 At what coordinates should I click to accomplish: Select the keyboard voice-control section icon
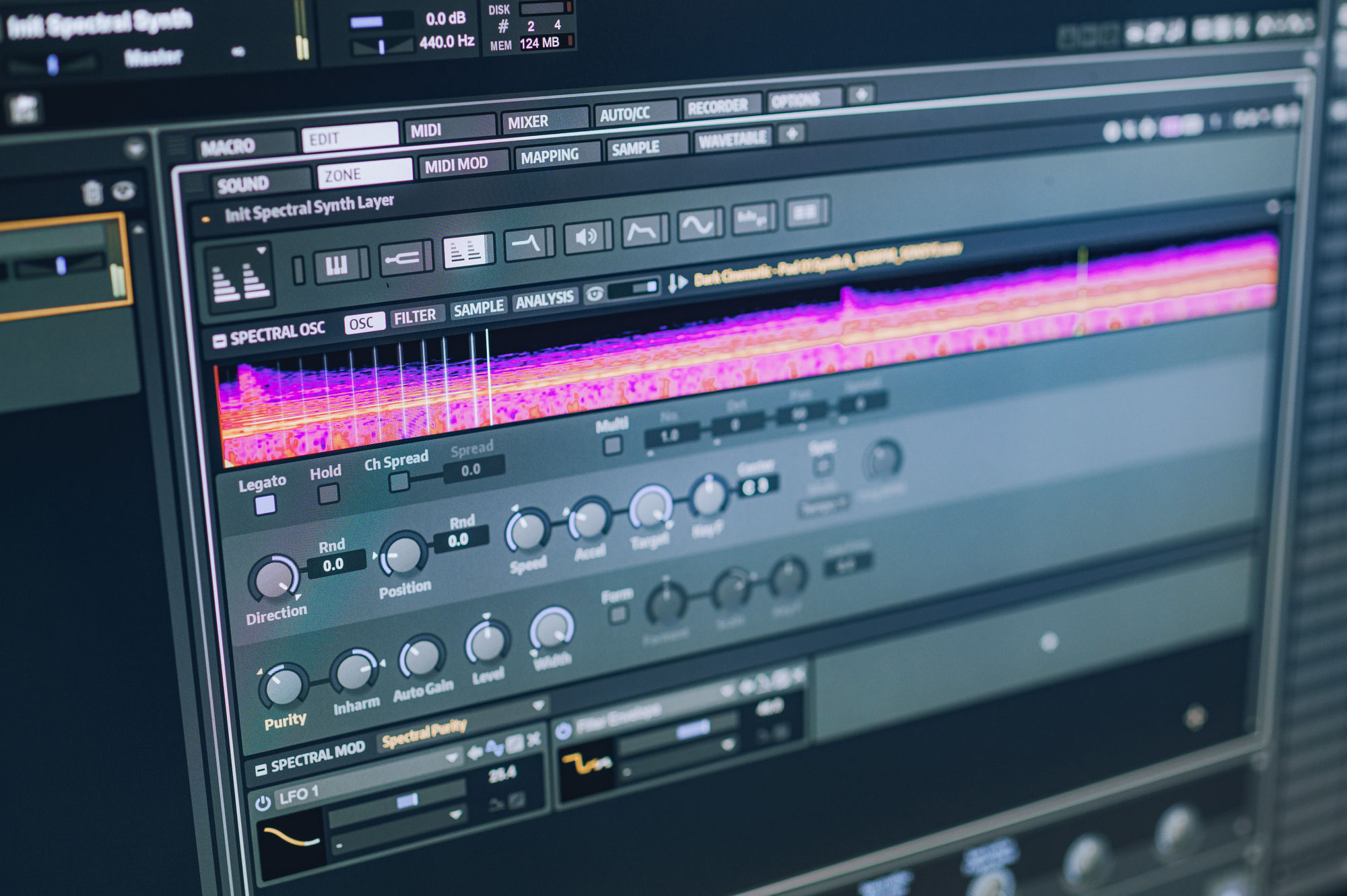336,264
